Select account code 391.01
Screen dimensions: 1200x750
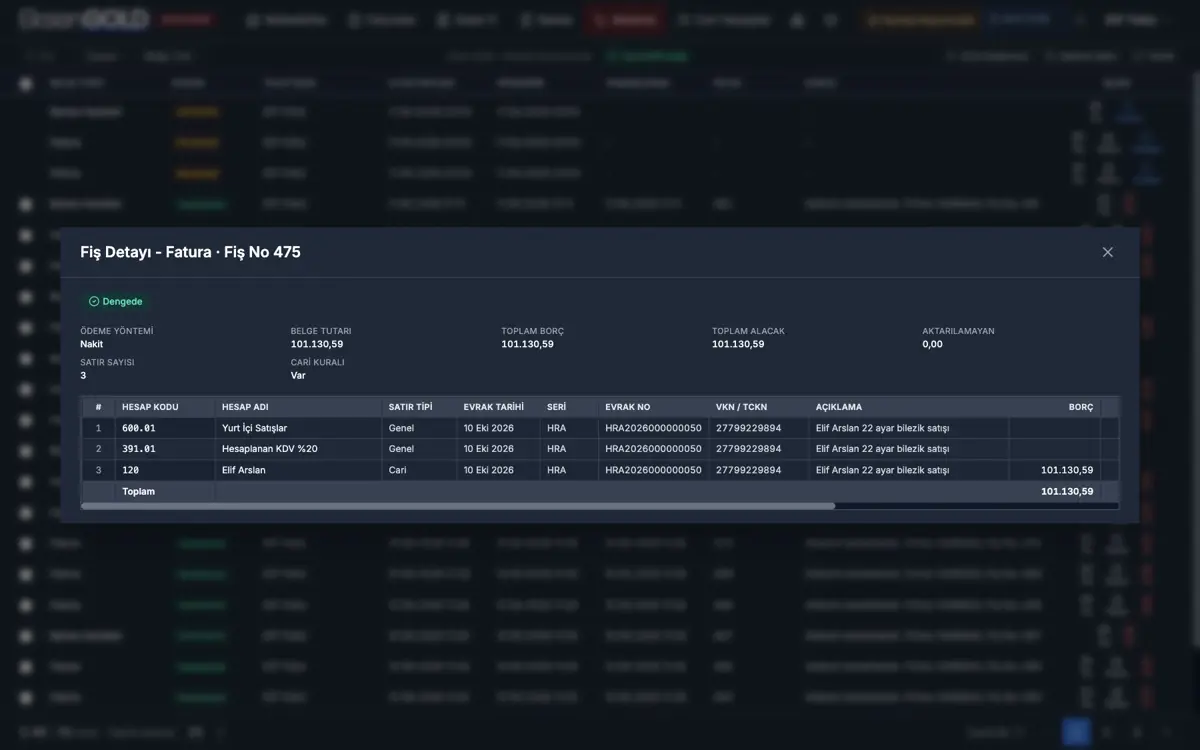click(139, 449)
